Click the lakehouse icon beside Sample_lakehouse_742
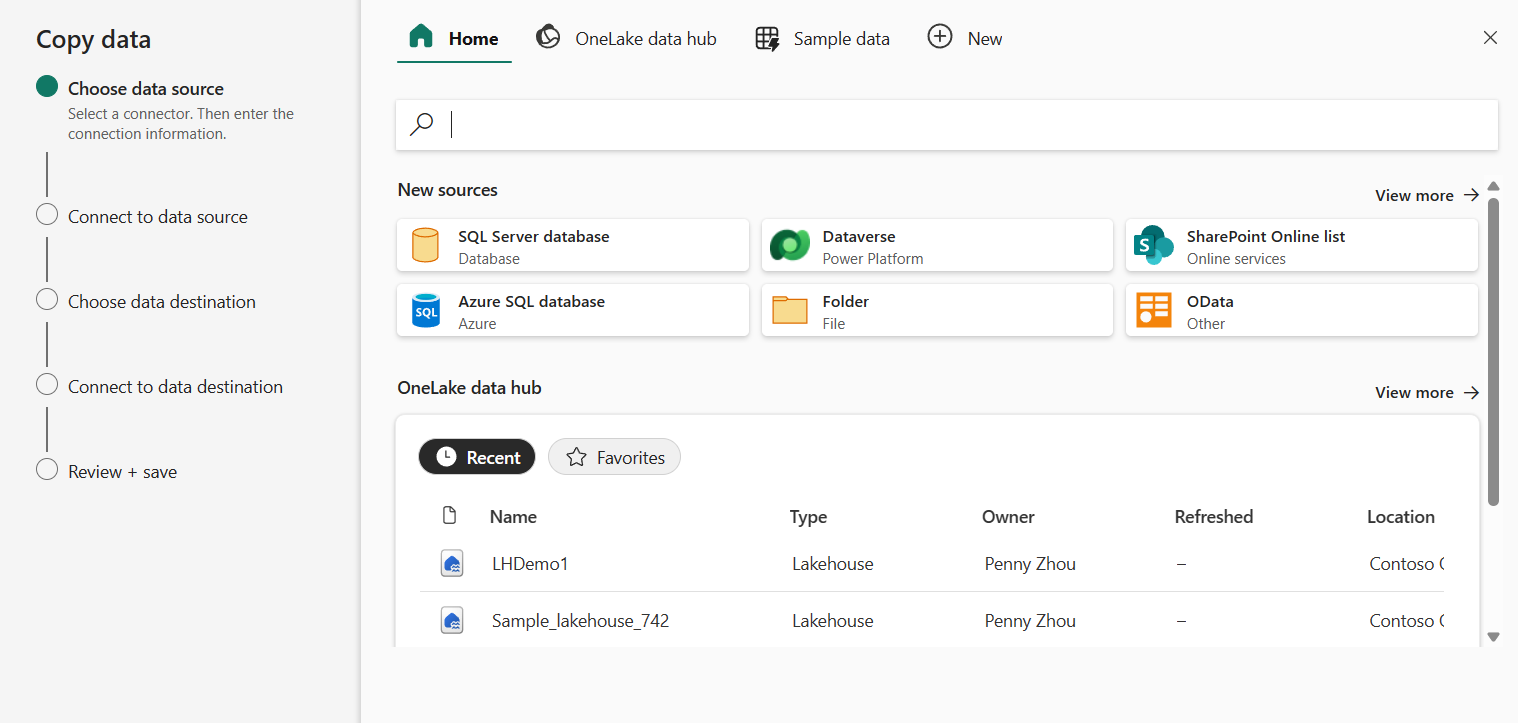1518x723 pixels. pyautogui.click(x=451, y=620)
